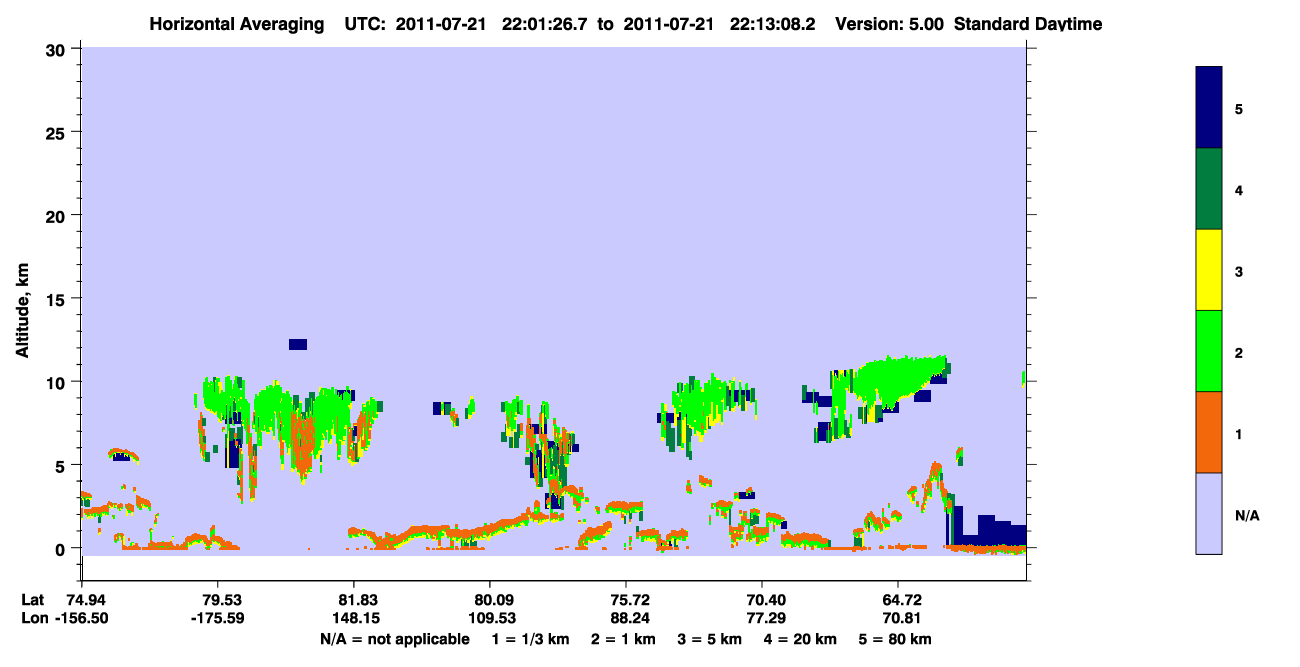Click the bright green level 2 colorbar segment
The image size is (1300, 667).
tap(1209, 351)
